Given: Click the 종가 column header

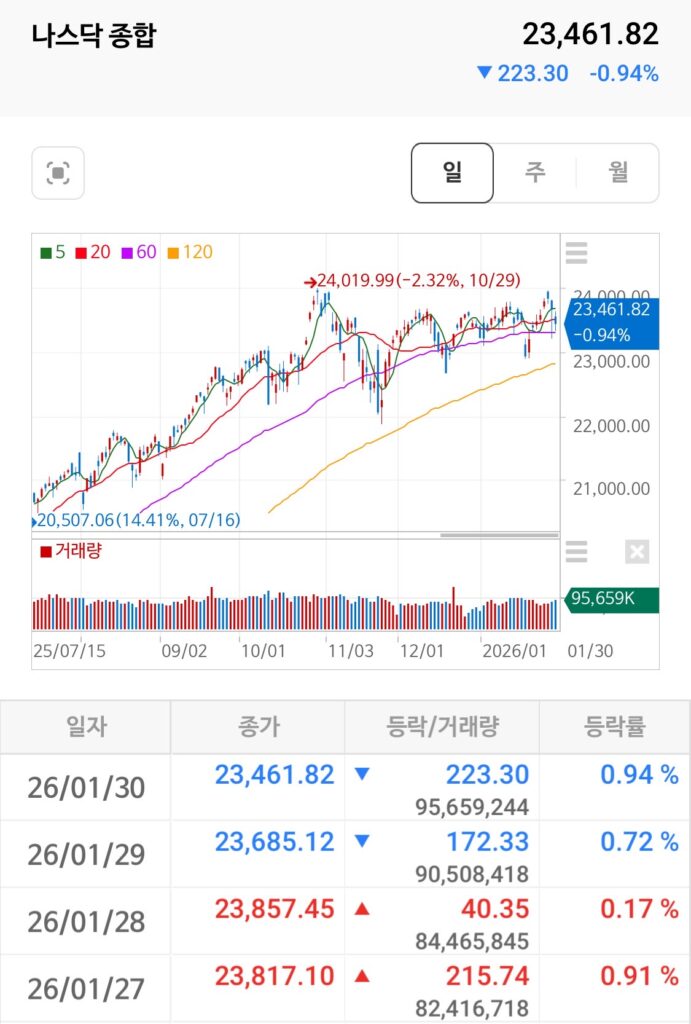Looking at the screenshot, I should 258,727.
